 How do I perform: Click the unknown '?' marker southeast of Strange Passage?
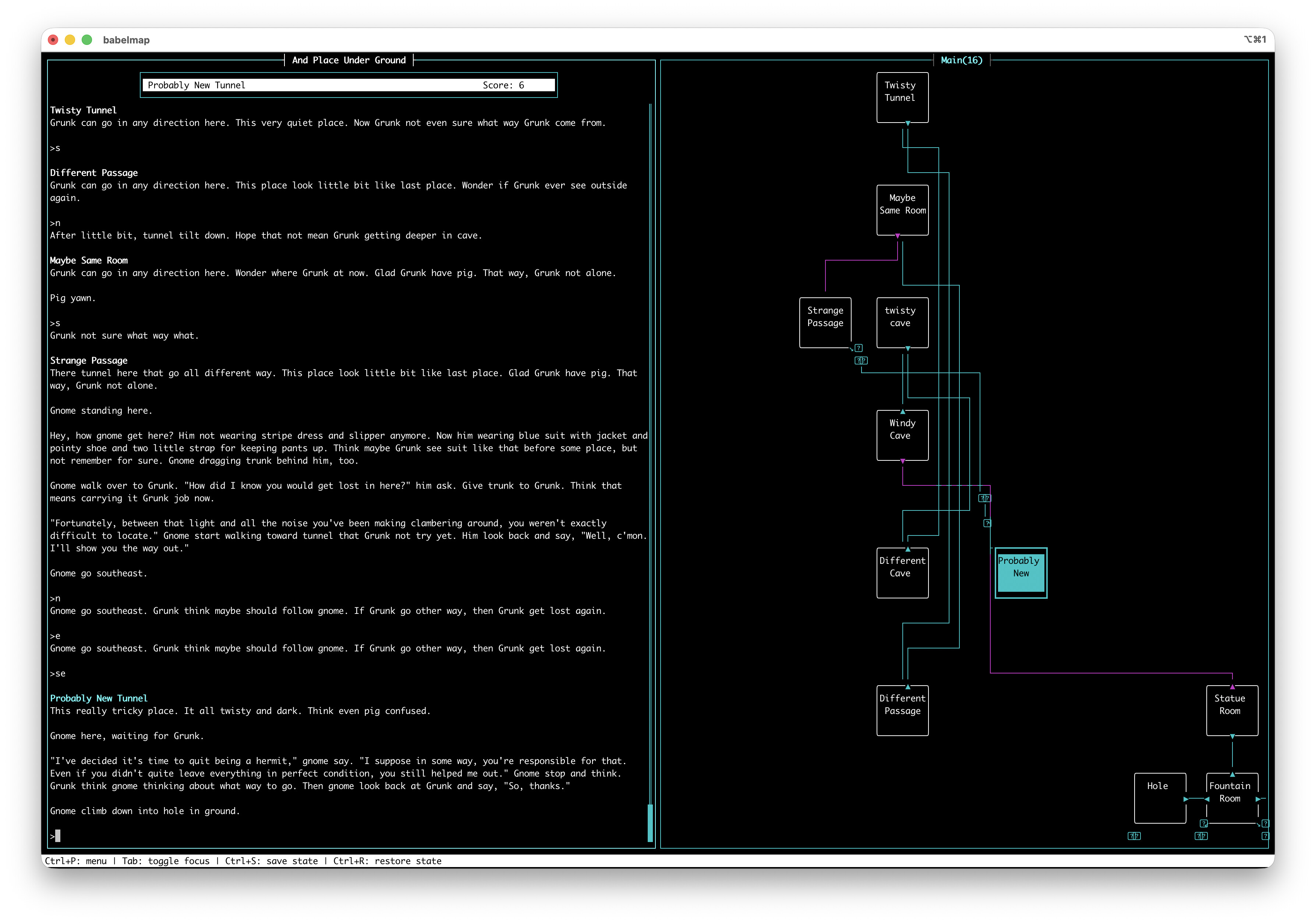[x=859, y=348]
